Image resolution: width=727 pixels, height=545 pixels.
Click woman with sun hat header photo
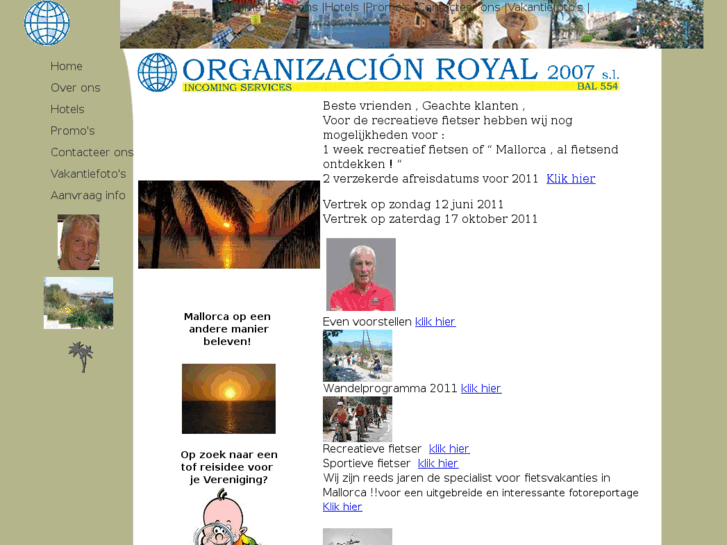(x=516, y=24)
